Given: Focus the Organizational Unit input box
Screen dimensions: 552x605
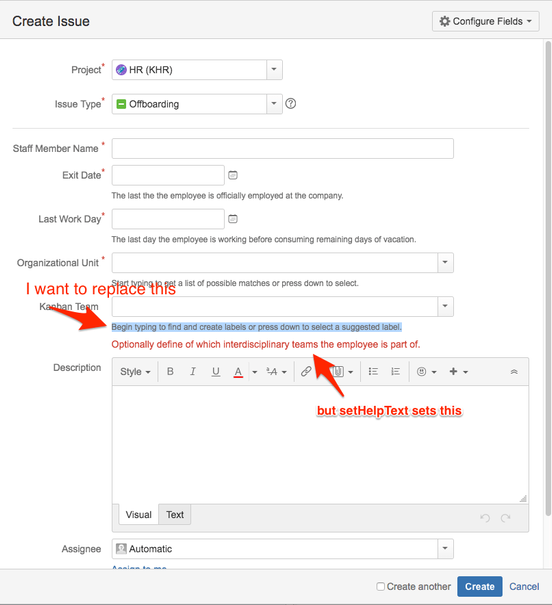Looking at the screenshot, I should (x=275, y=262).
